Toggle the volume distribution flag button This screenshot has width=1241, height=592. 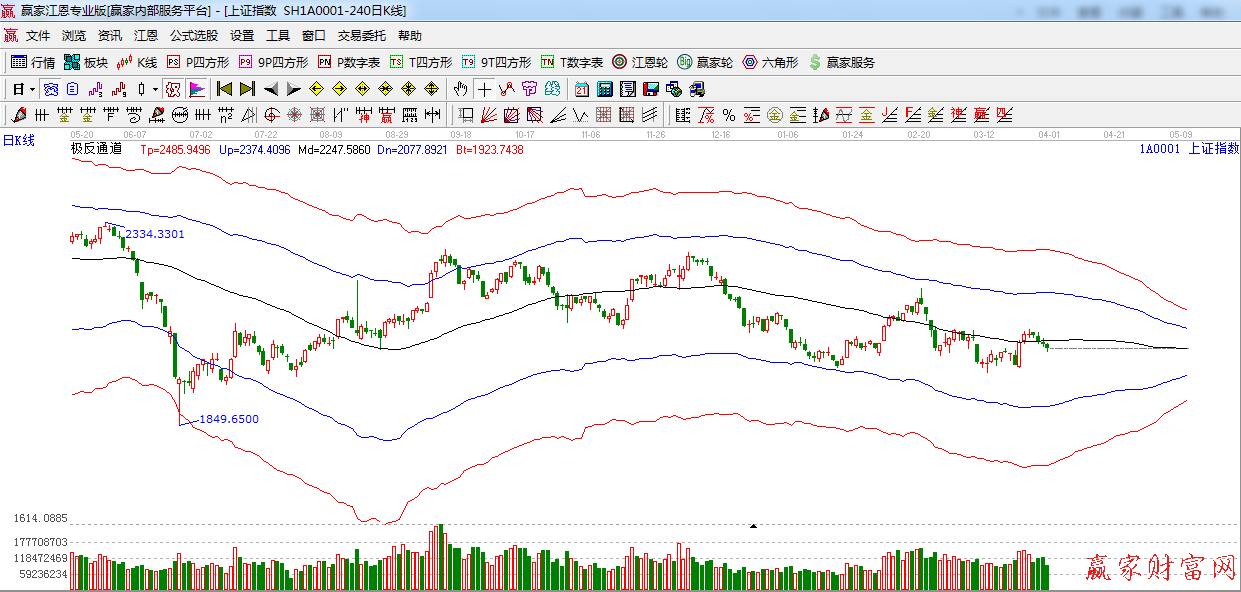(x=197, y=89)
